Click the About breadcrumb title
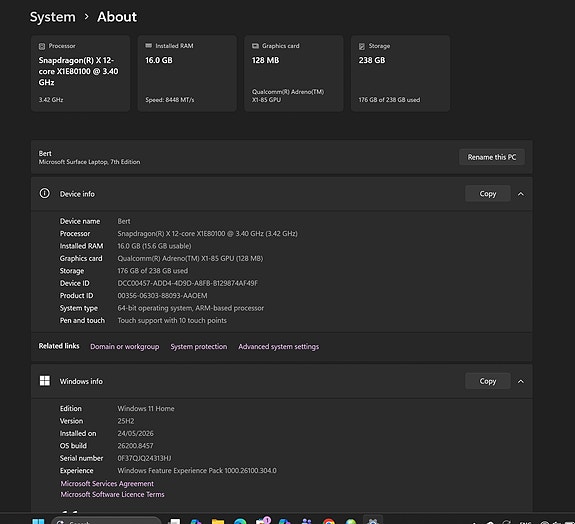575x524 pixels. point(117,17)
